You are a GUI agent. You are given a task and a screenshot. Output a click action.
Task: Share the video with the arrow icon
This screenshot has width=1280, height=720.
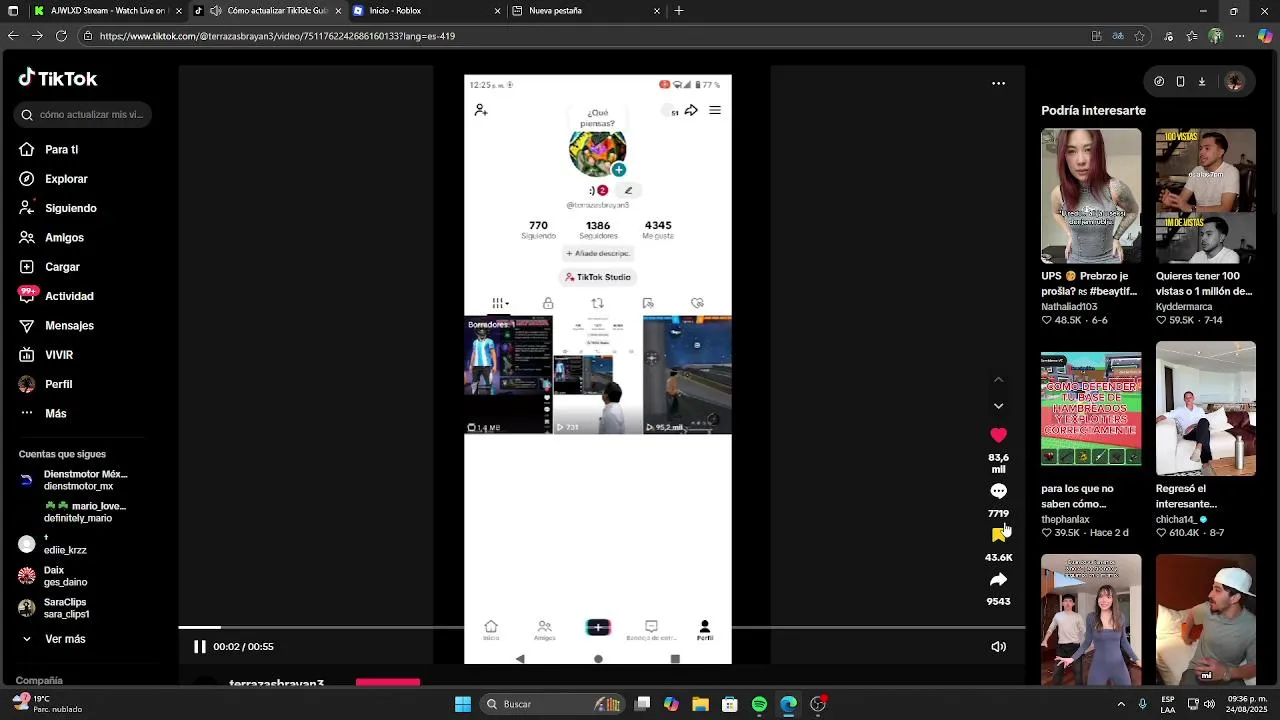coord(998,580)
